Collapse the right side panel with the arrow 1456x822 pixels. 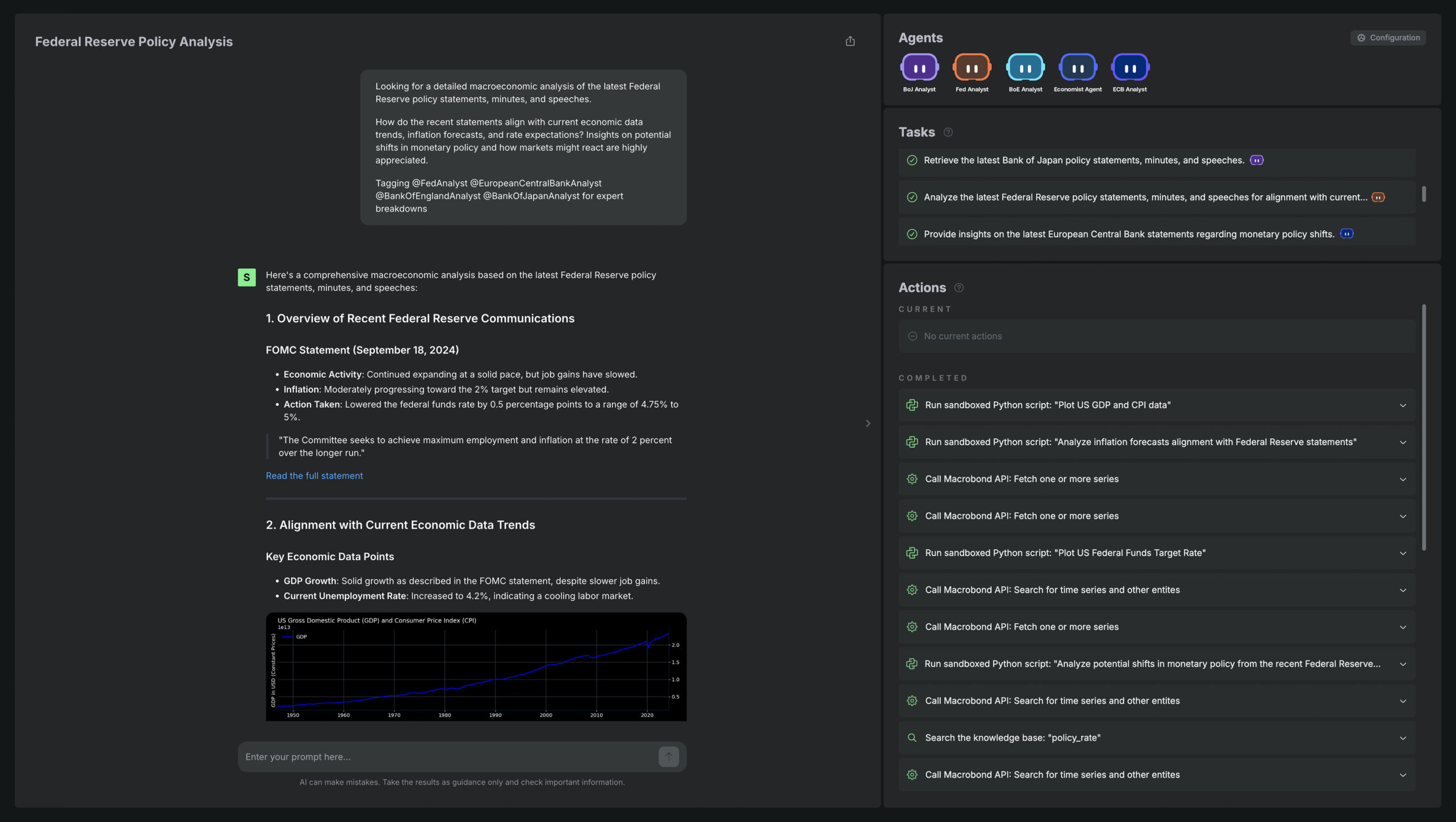point(868,423)
